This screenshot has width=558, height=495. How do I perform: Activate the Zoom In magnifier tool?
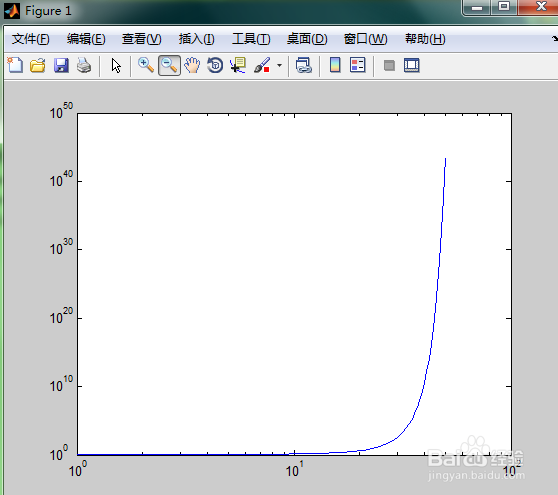pos(146,65)
